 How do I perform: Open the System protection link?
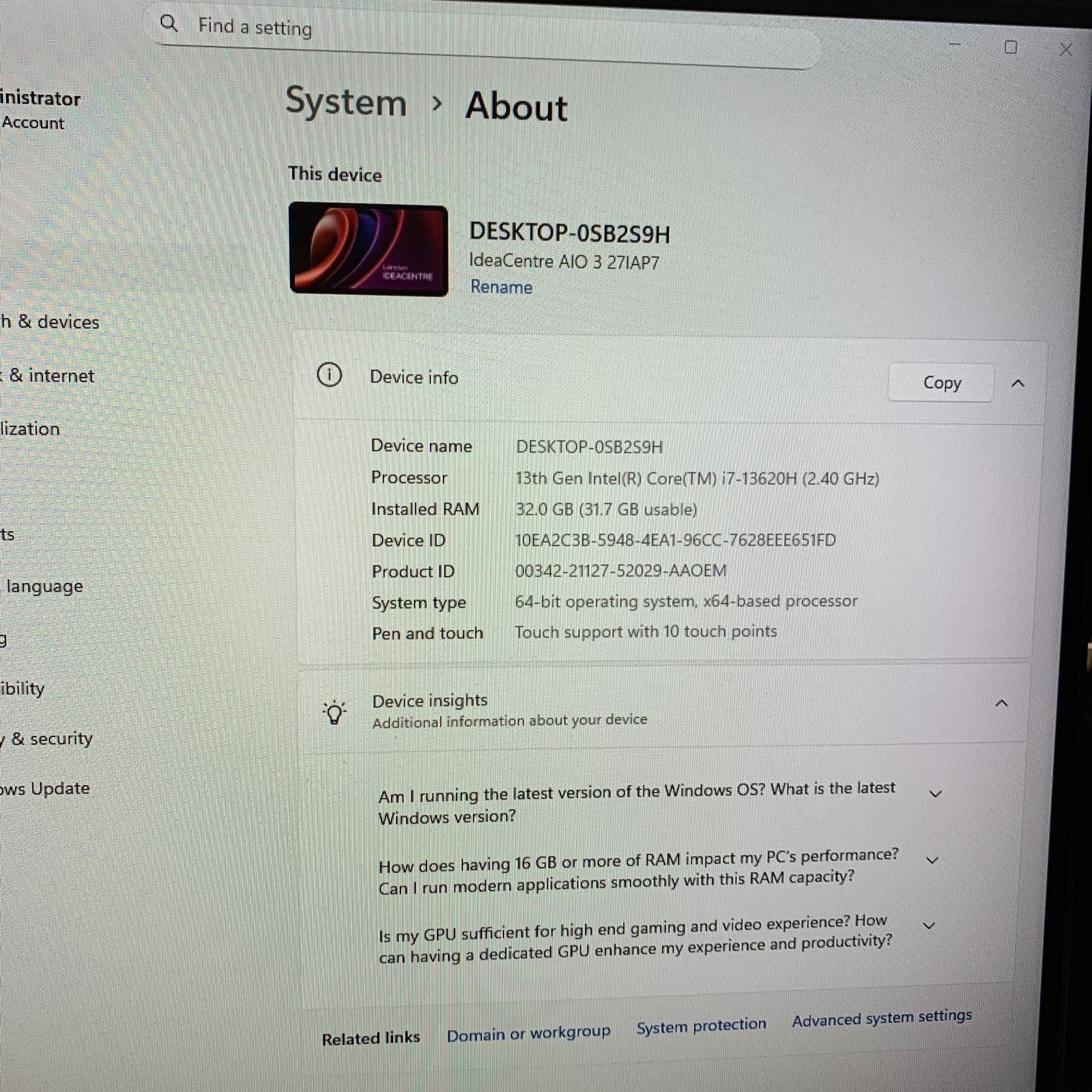click(701, 1026)
